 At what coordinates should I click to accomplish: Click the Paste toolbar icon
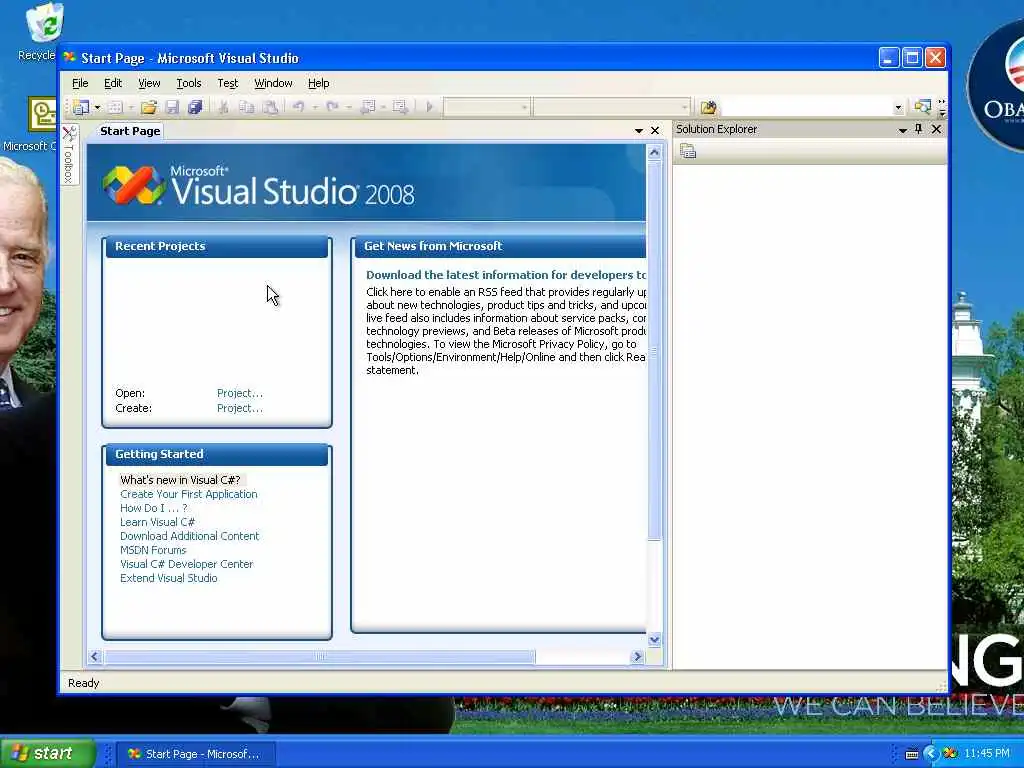270,107
